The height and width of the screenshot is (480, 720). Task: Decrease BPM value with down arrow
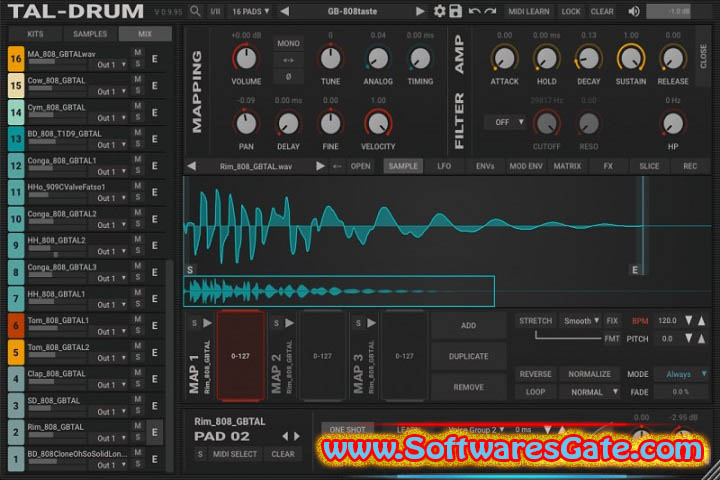click(688, 321)
